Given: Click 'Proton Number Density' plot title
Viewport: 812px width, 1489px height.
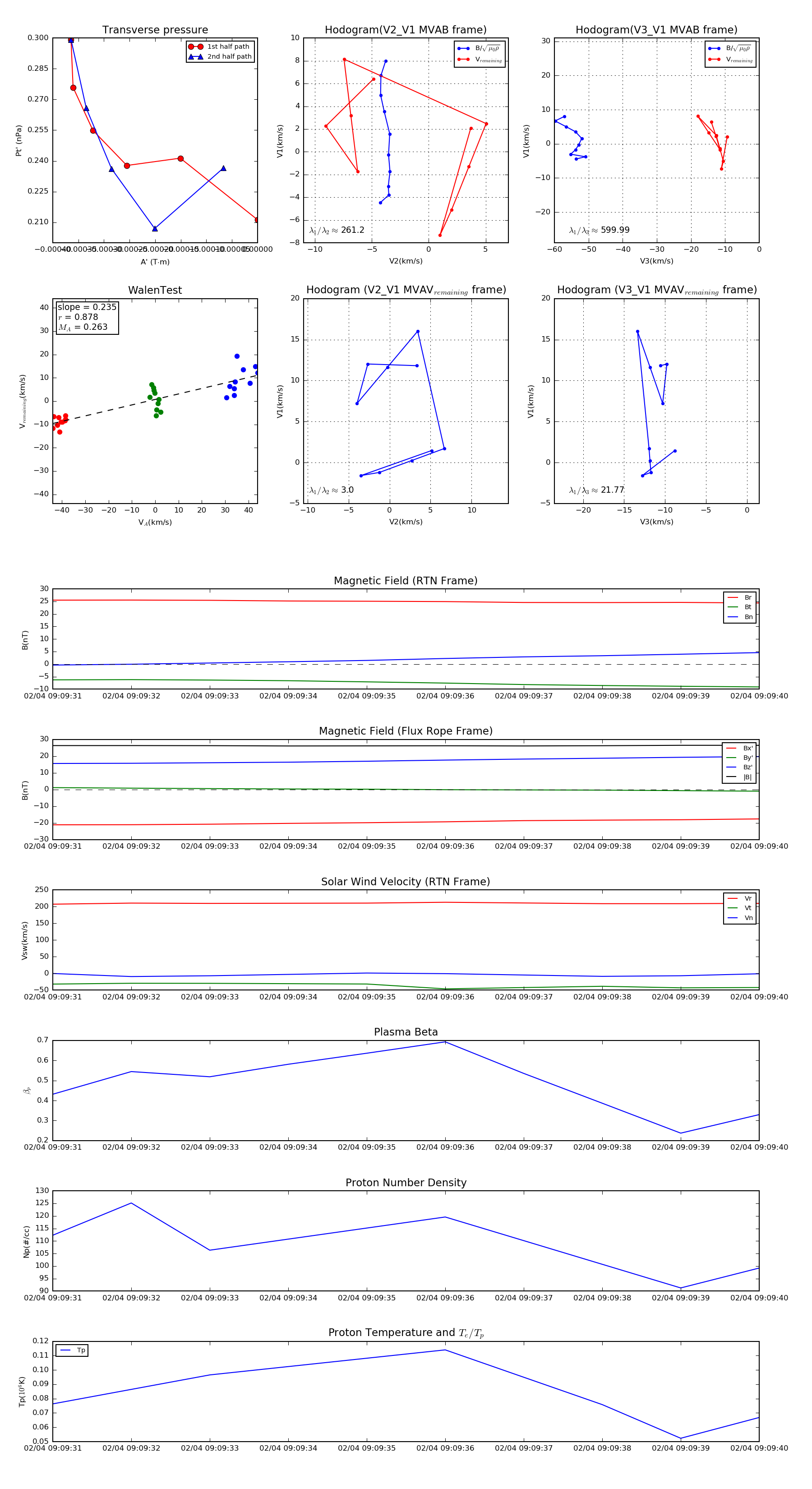Looking at the screenshot, I should pyautogui.click(x=406, y=1183).
